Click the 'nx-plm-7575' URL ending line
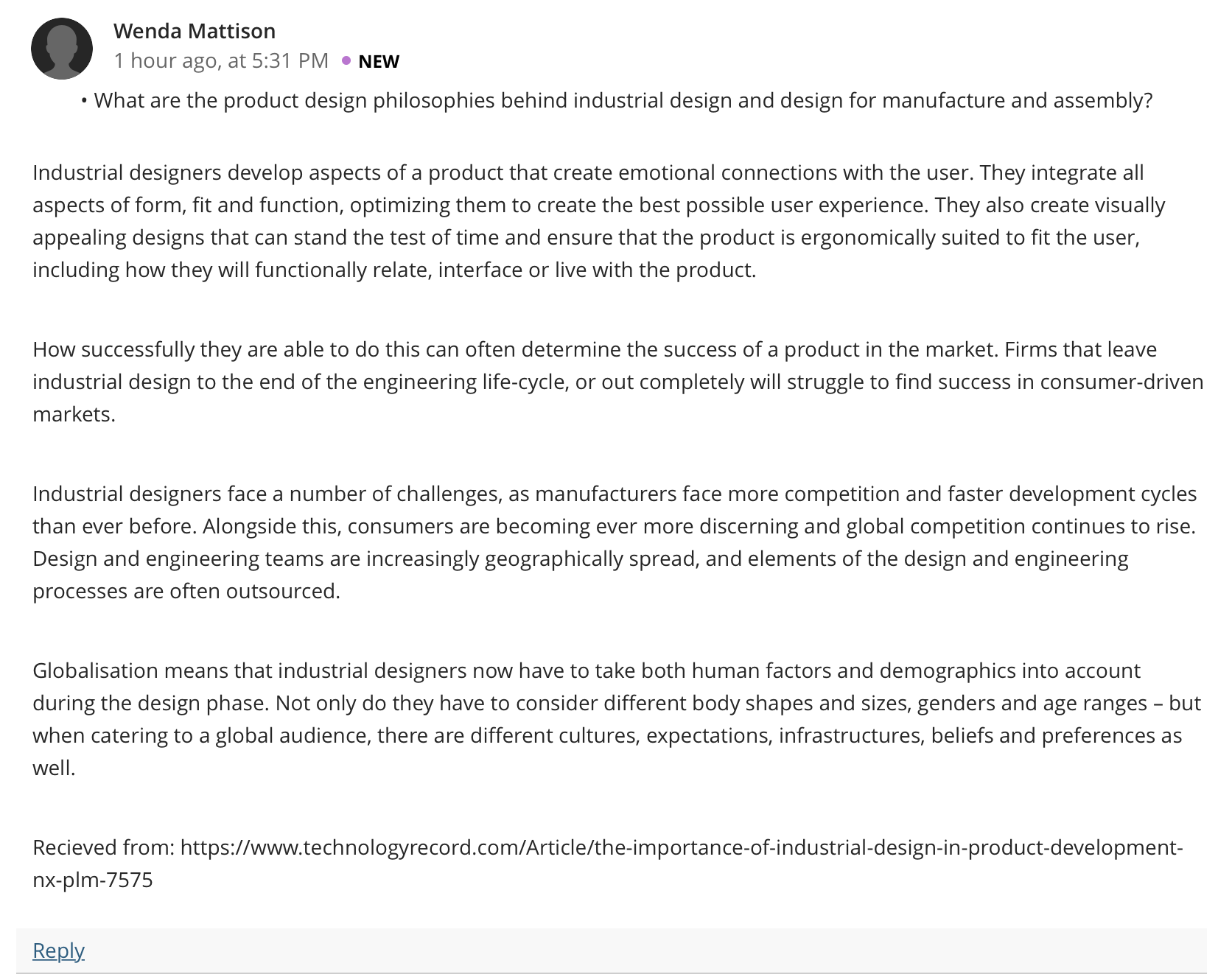Image resolution: width=1232 pixels, height=977 pixels. pyautogui.click(x=93, y=880)
